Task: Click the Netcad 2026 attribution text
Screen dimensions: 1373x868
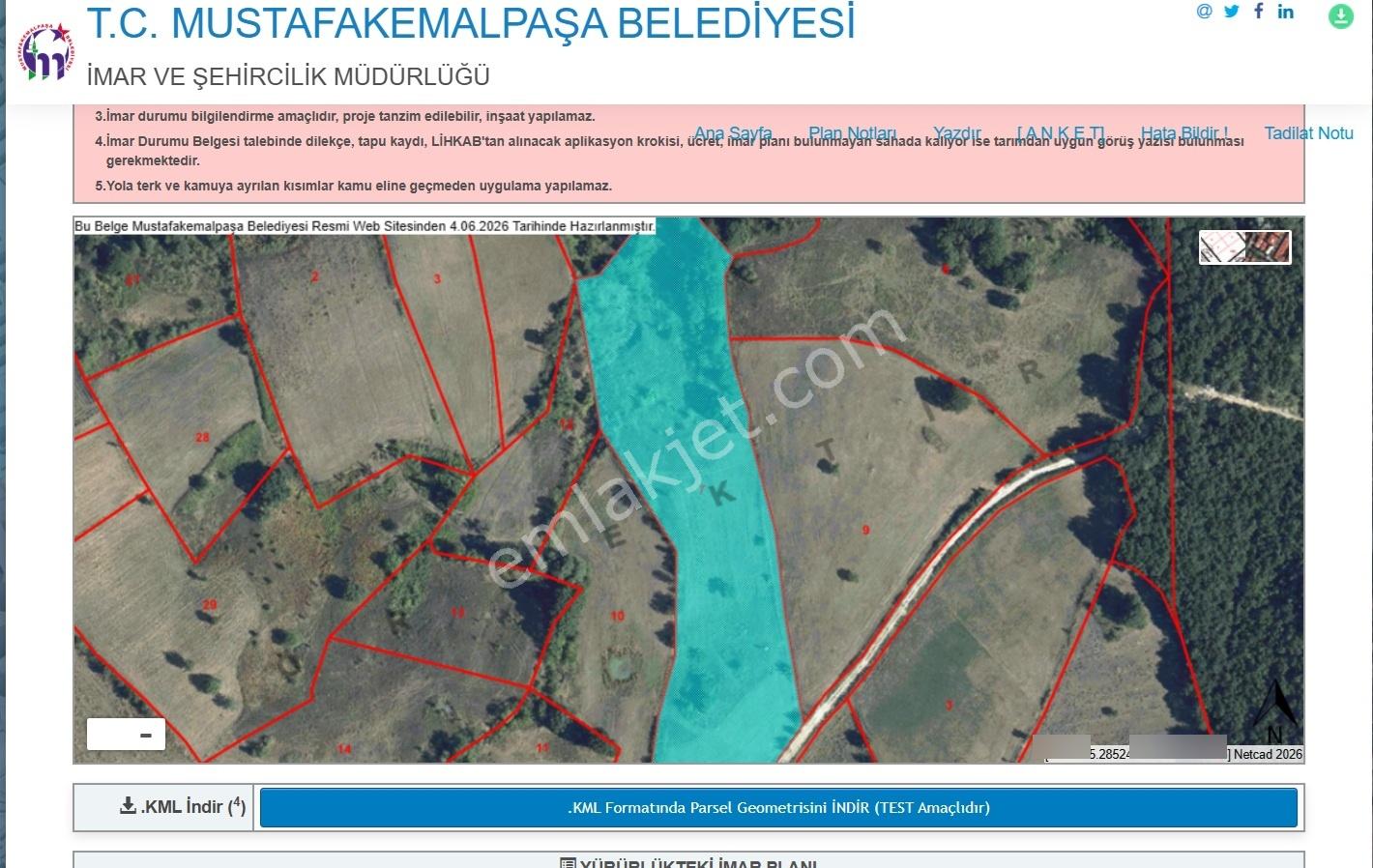Action: [x=1268, y=754]
